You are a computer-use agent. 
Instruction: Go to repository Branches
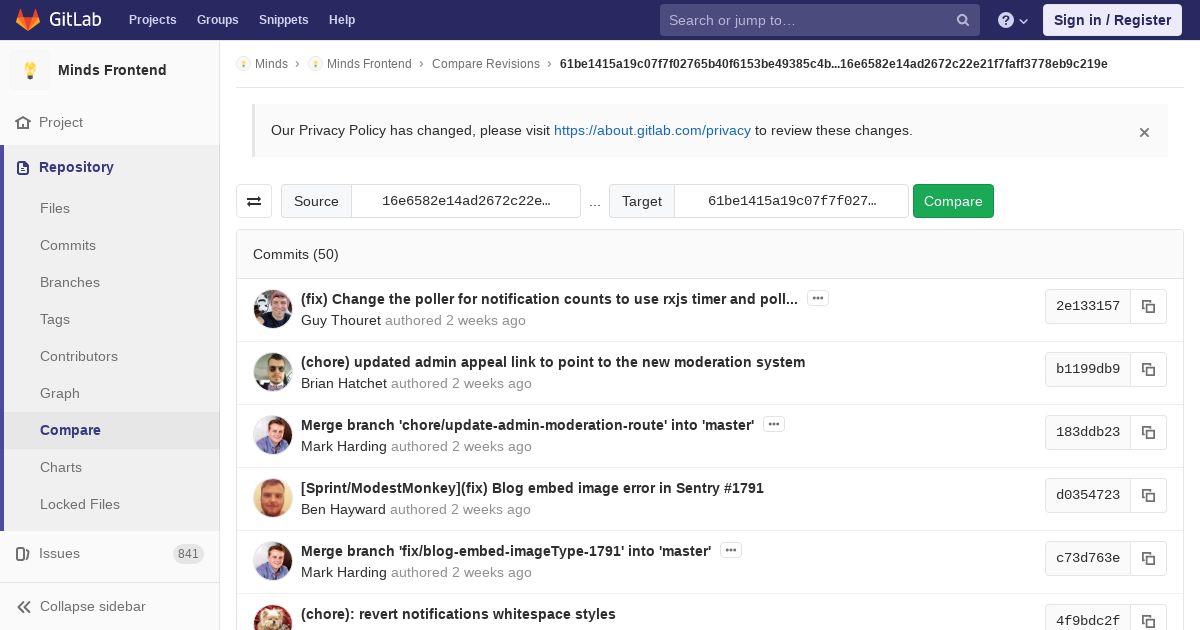(x=70, y=282)
